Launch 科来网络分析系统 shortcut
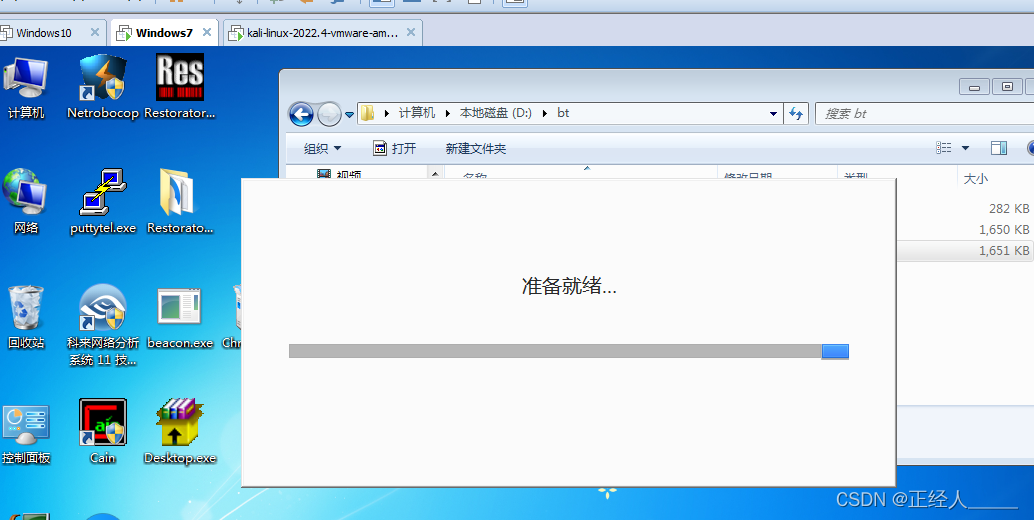The image size is (1034, 520). click(x=103, y=324)
